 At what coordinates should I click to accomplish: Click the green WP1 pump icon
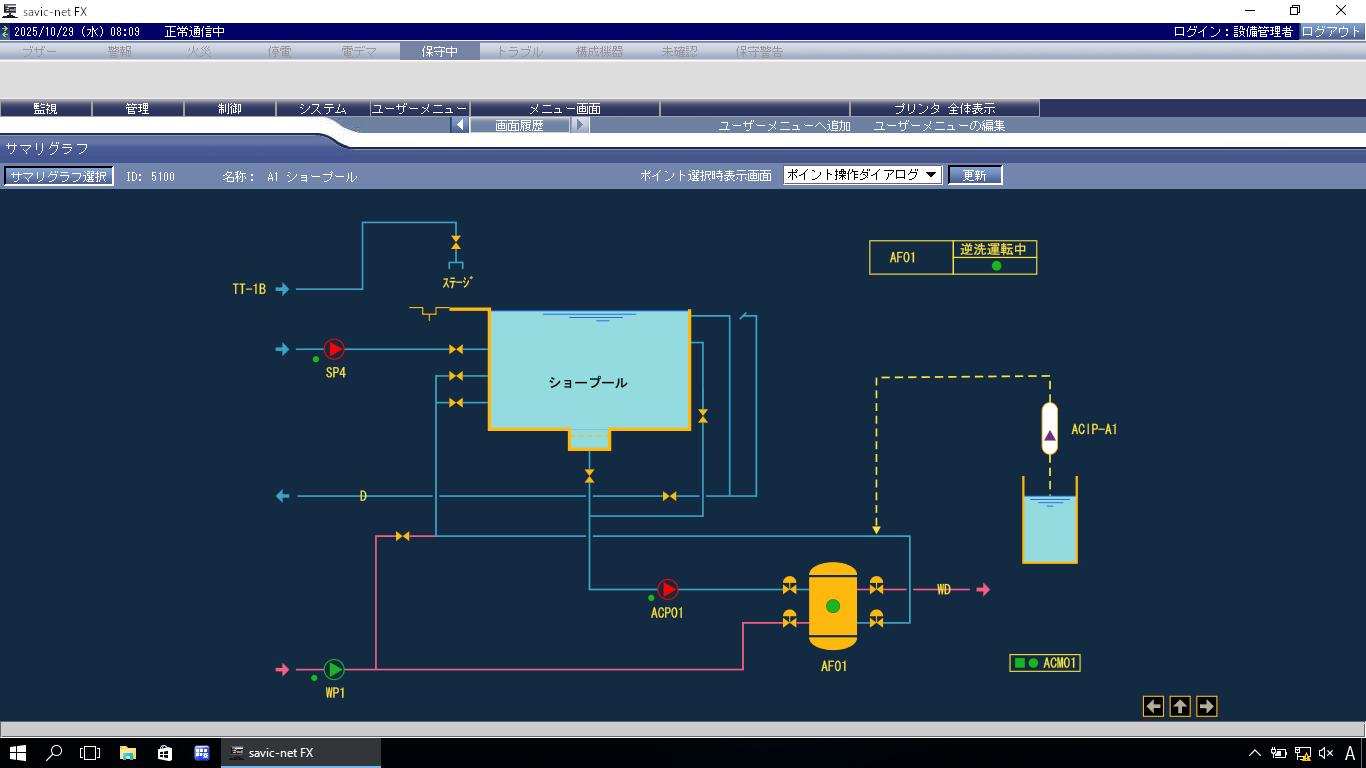click(x=334, y=669)
